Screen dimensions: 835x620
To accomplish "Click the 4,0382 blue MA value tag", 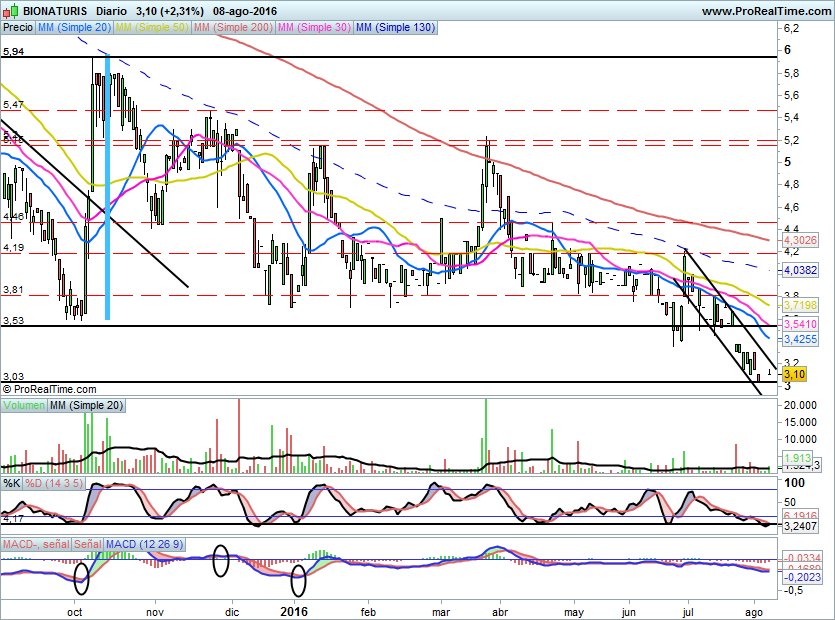I will [800, 270].
